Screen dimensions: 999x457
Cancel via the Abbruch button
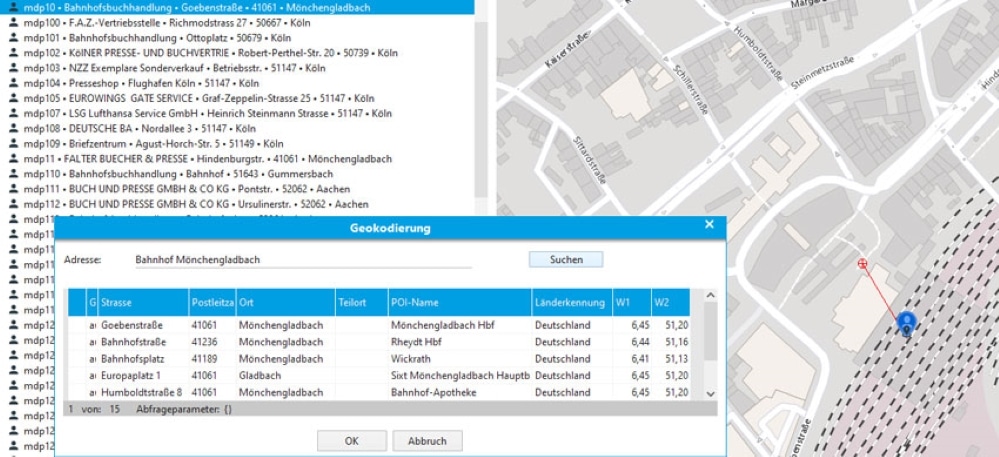point(427,440)
